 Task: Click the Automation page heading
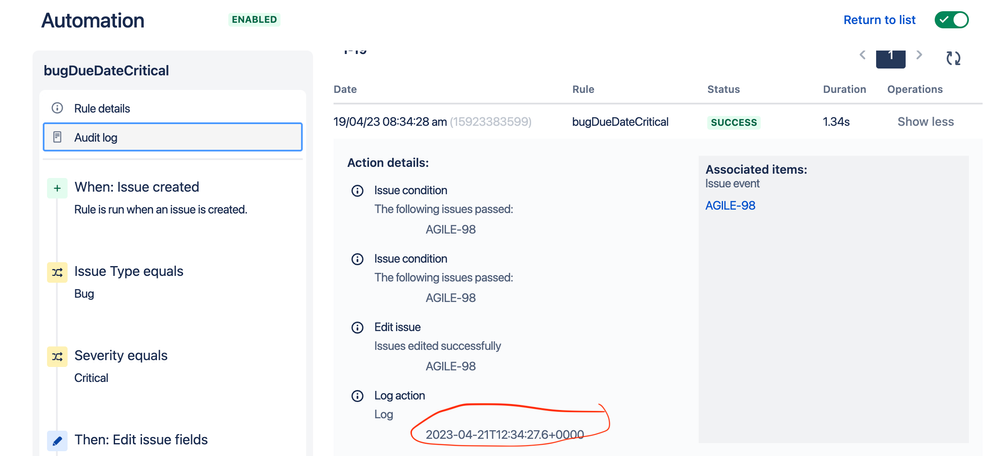pos(93,20)
